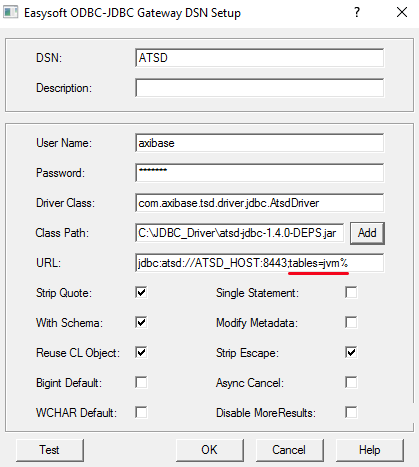This screenshot has height=467, width=419.
Task: Click the question mark help icon
Action: [x=357, y=12]
